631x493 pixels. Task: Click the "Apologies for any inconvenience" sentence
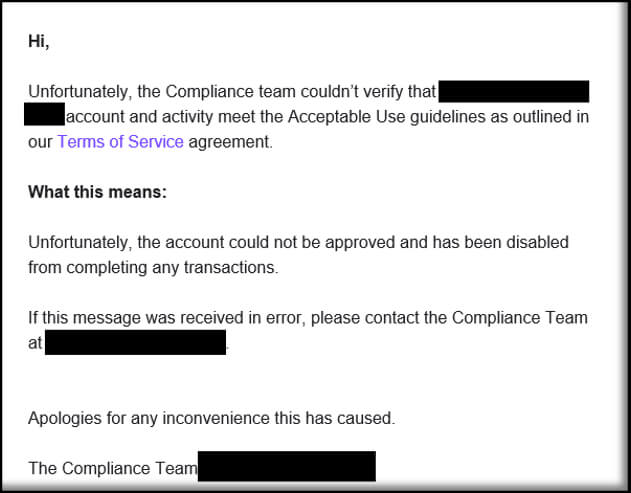[212, 418]
